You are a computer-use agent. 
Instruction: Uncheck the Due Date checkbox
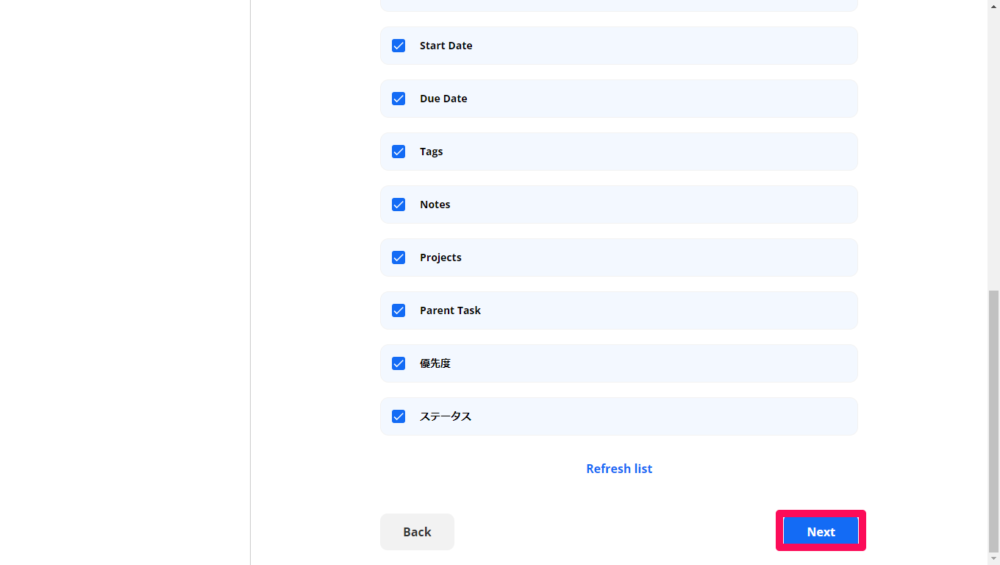398,99
